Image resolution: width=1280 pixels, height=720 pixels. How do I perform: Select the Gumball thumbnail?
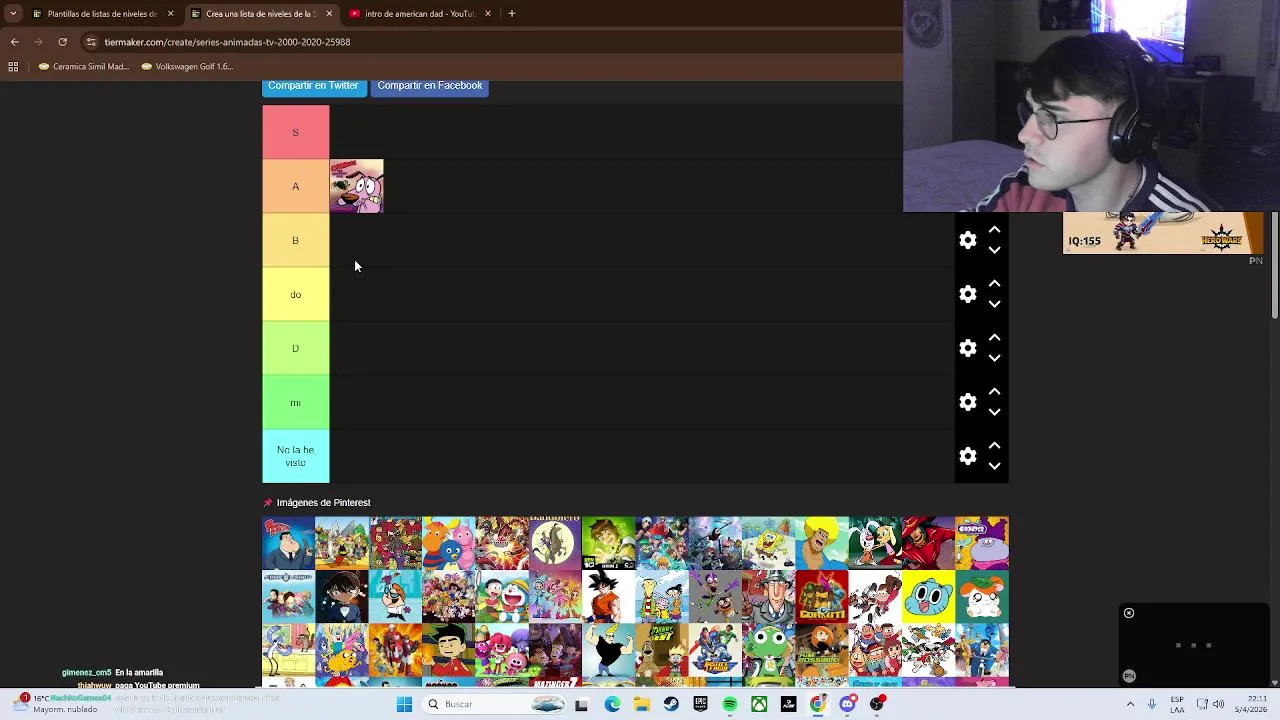pos(928,597)
